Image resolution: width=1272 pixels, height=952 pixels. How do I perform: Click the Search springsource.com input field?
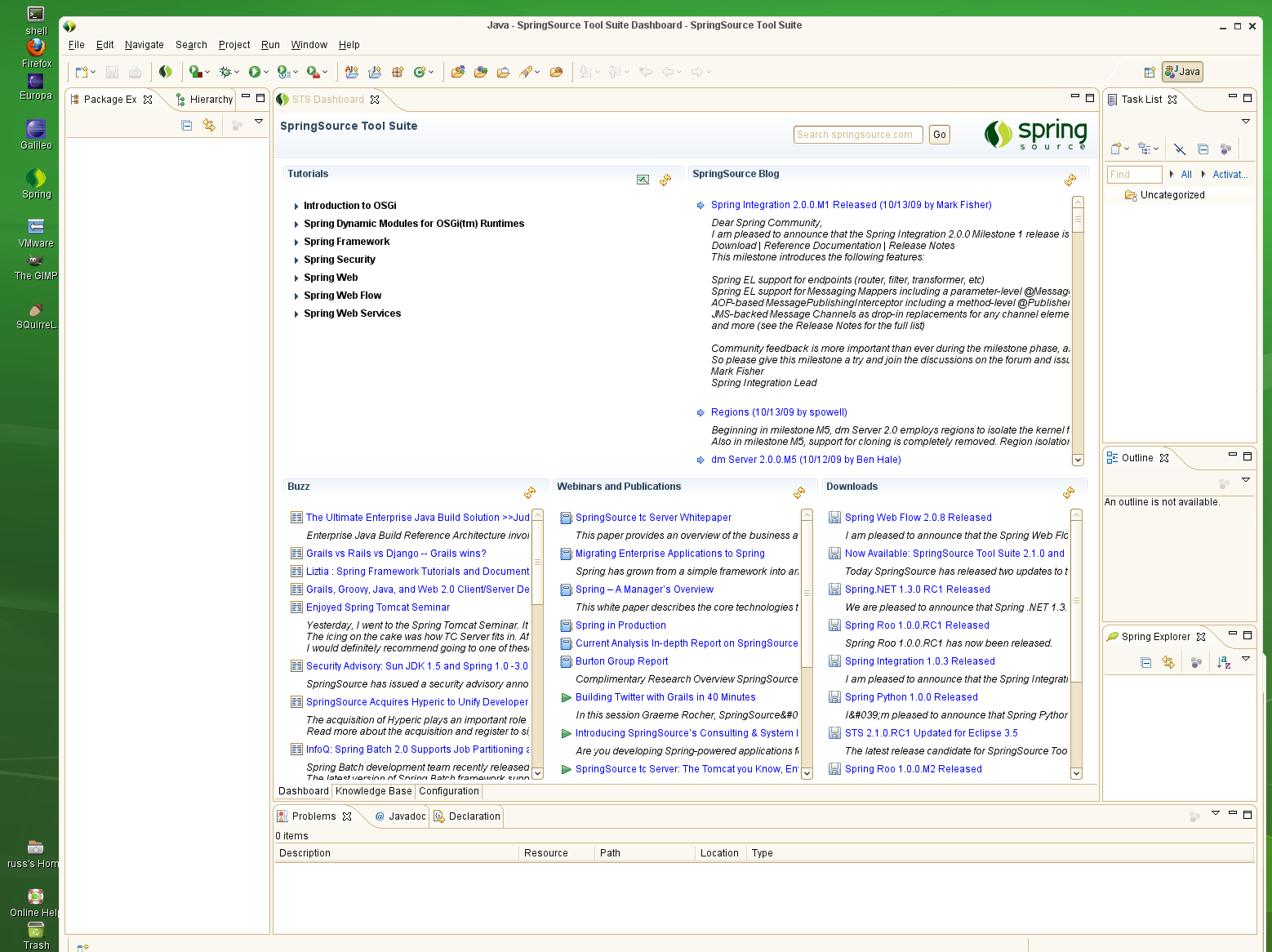coord(858,135)
